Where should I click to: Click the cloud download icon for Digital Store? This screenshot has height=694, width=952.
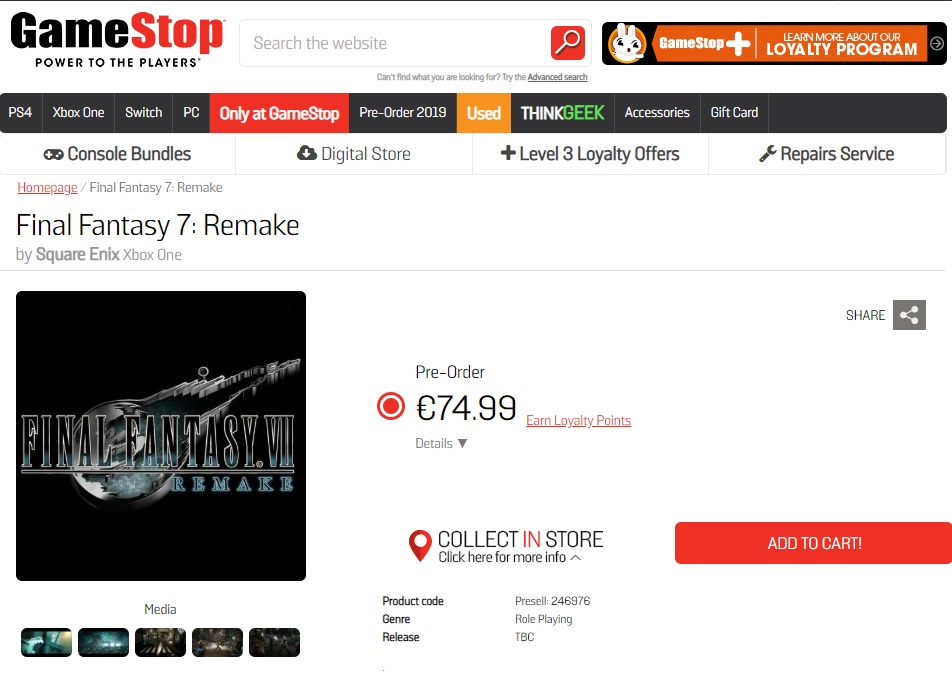pos(307,153)
